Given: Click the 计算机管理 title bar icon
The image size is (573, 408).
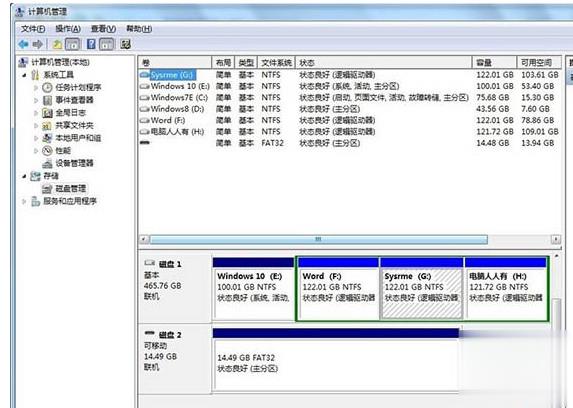Looking at the screenshot, I should pos(20,12).
